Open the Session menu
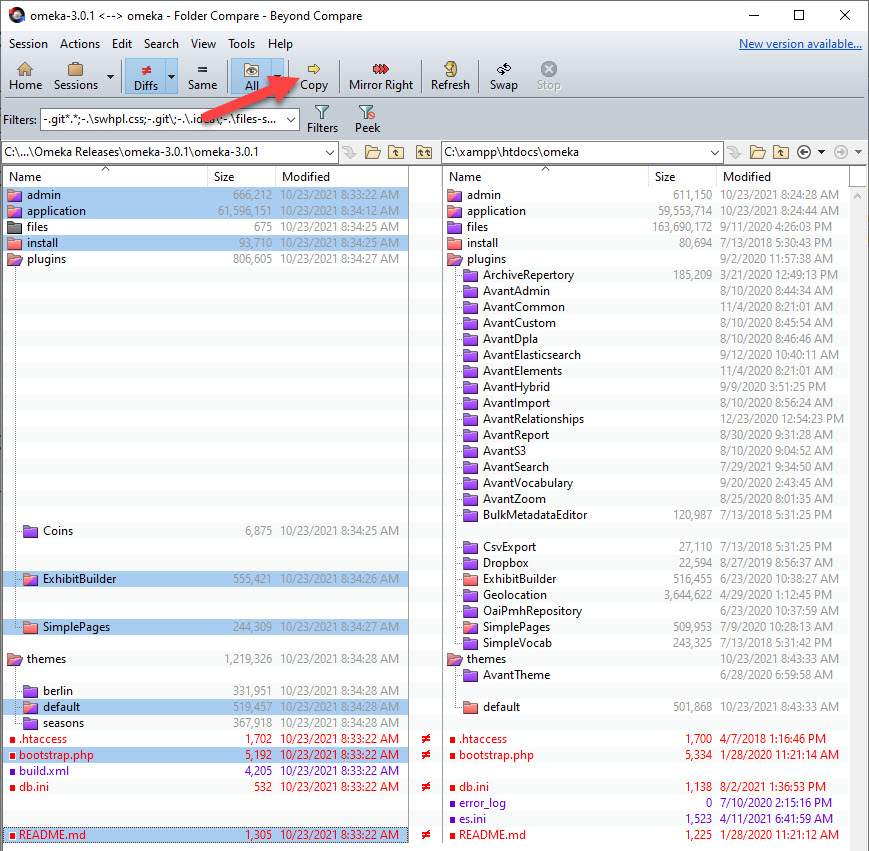 point(28,44)
